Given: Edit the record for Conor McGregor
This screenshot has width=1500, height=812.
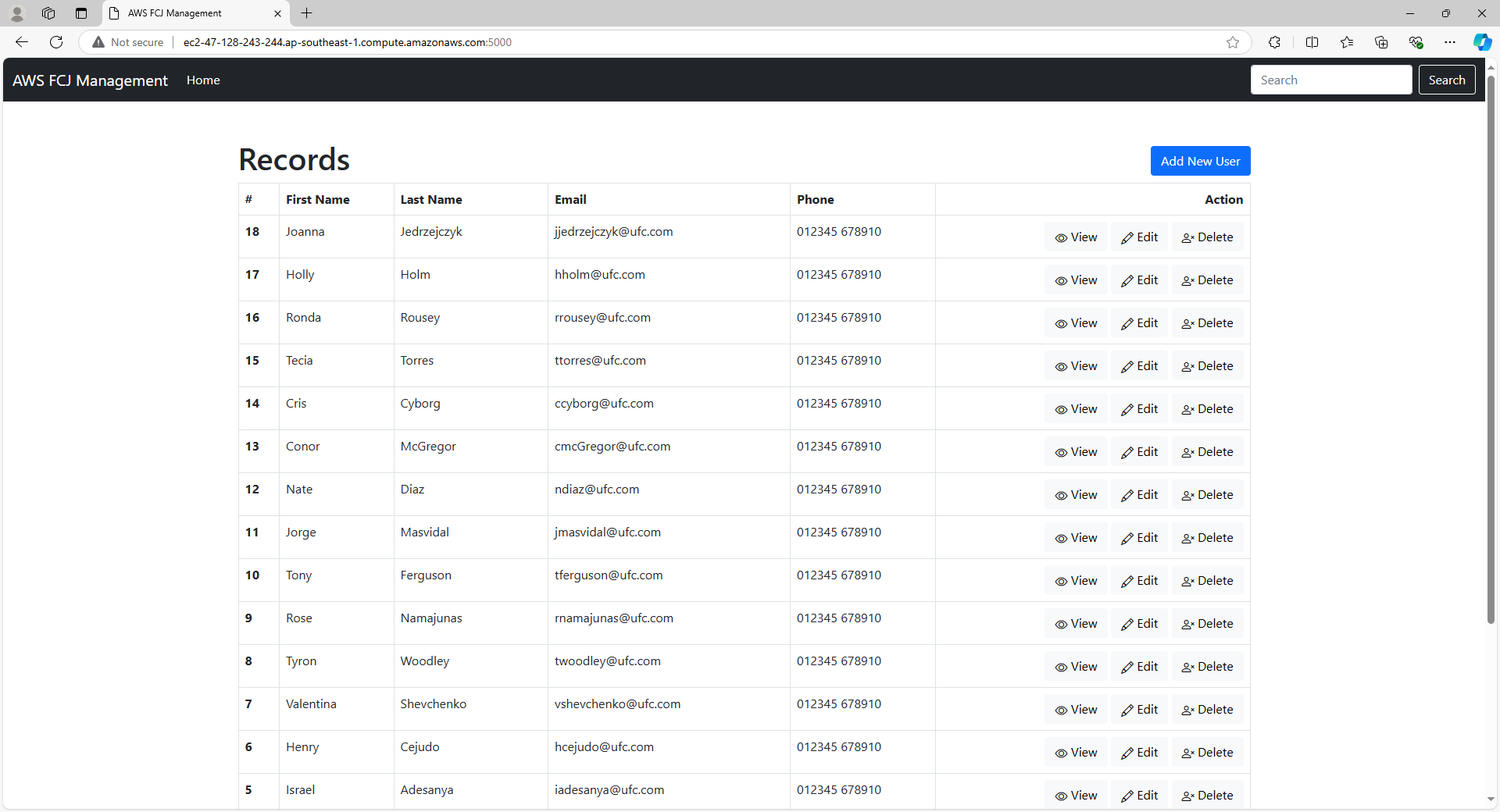Looking at the screenshot, I should point(1139,452).
